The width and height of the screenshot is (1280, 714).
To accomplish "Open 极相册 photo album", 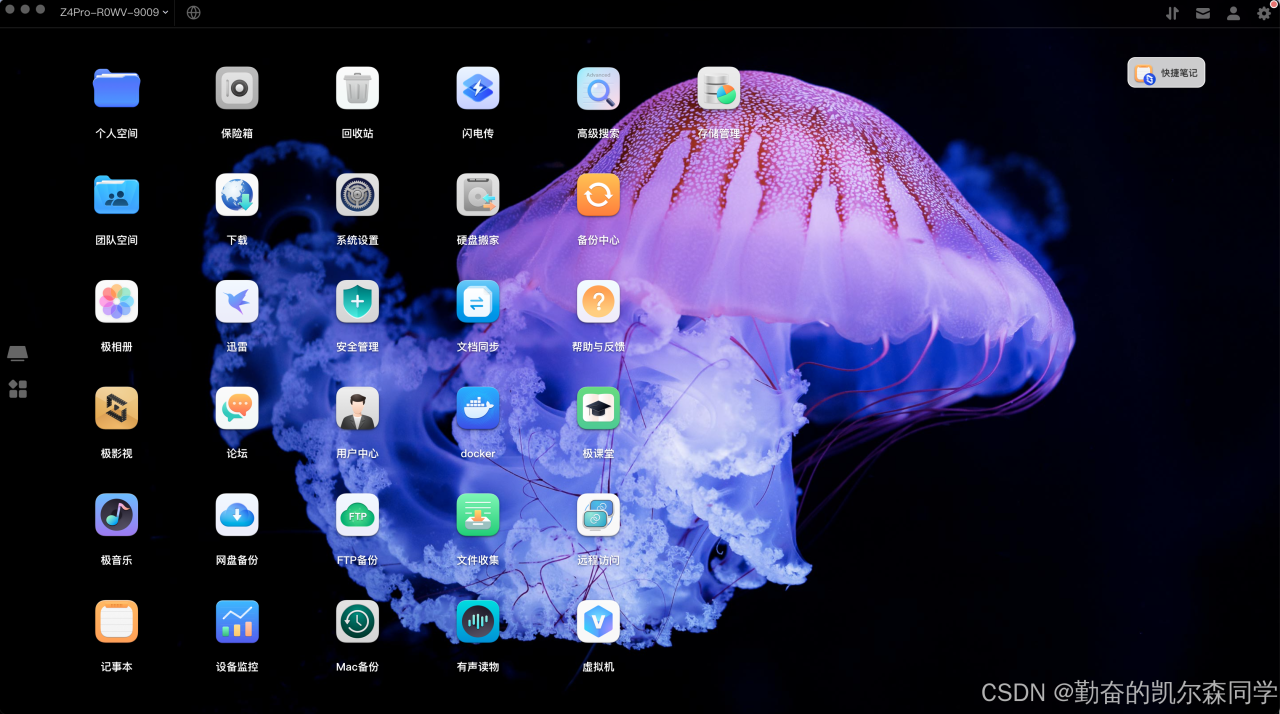I will pos(116,301).
